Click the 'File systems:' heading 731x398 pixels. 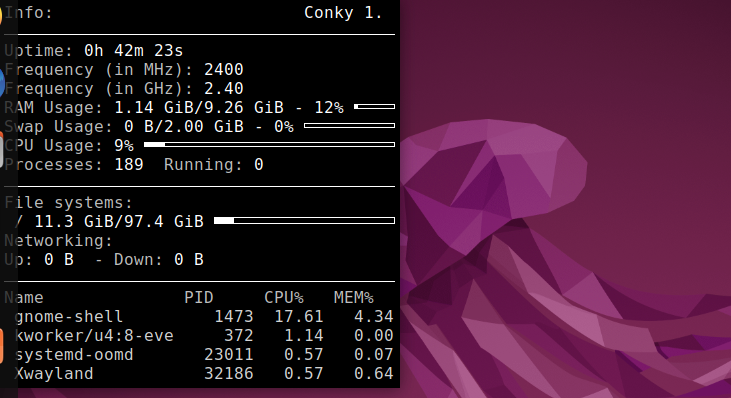click(69, 203)
